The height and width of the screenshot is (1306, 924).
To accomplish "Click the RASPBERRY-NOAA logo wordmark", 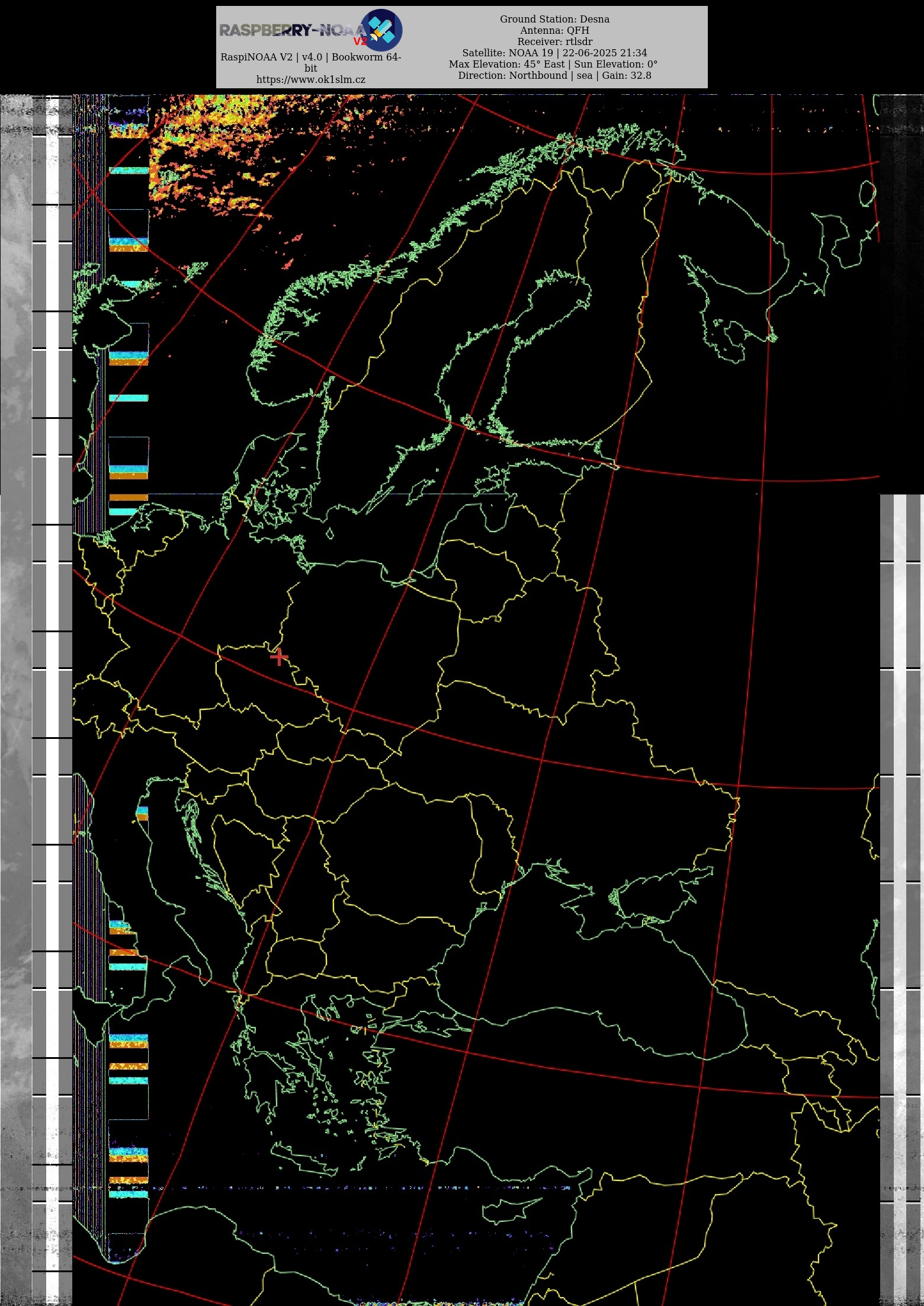I will (293, 30).
